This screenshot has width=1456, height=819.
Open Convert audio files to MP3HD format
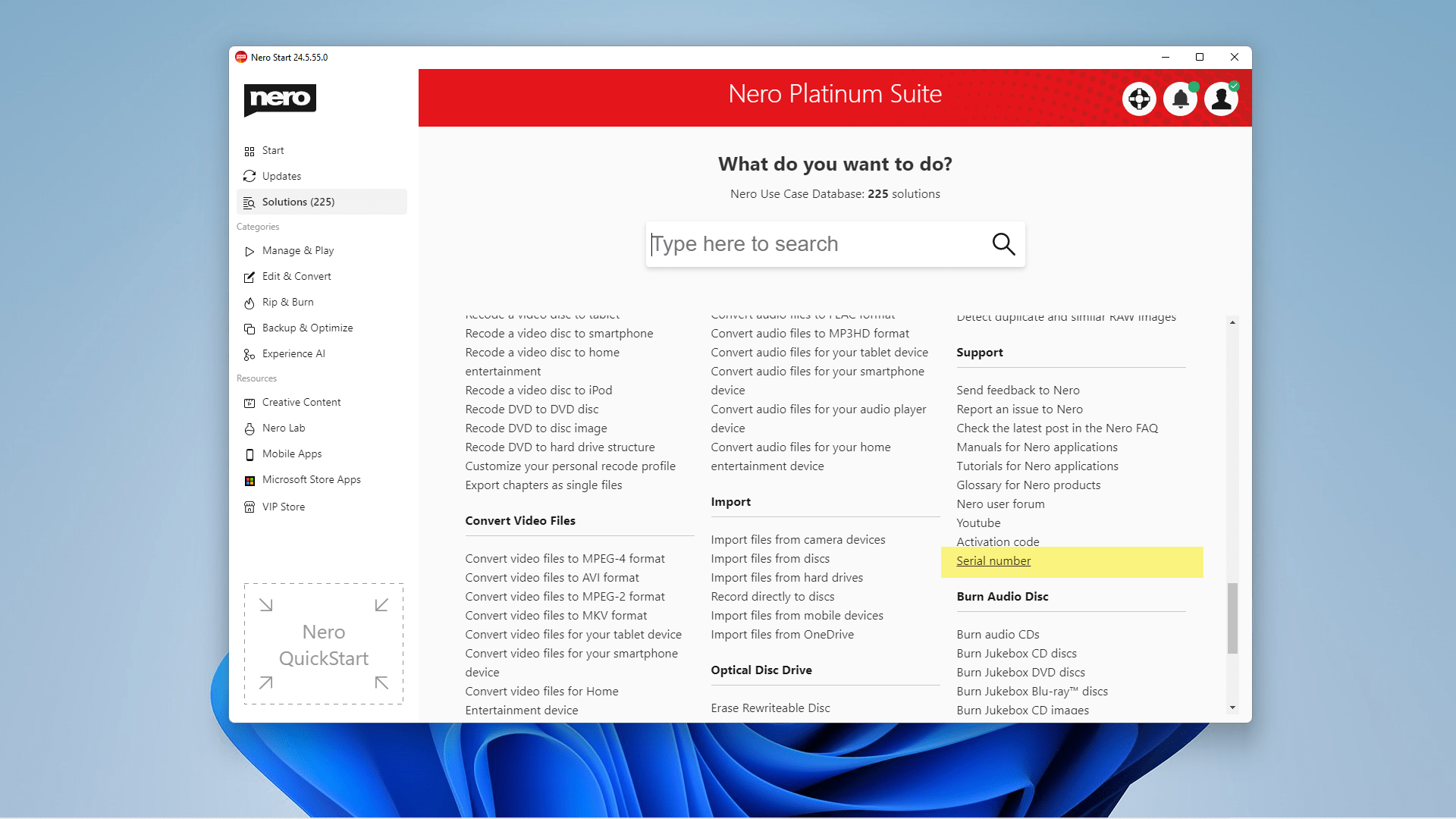(810, 334)
